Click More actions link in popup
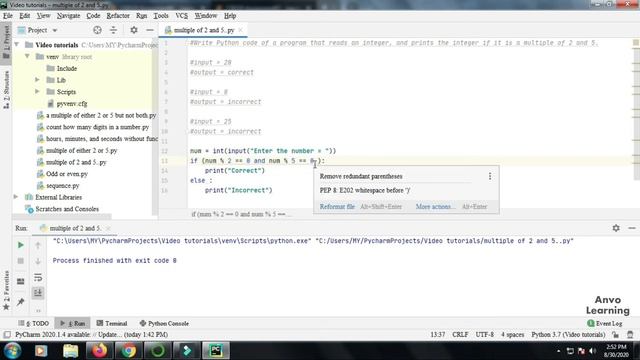This screenshot has height=360, width=640. tap(434, 207)
